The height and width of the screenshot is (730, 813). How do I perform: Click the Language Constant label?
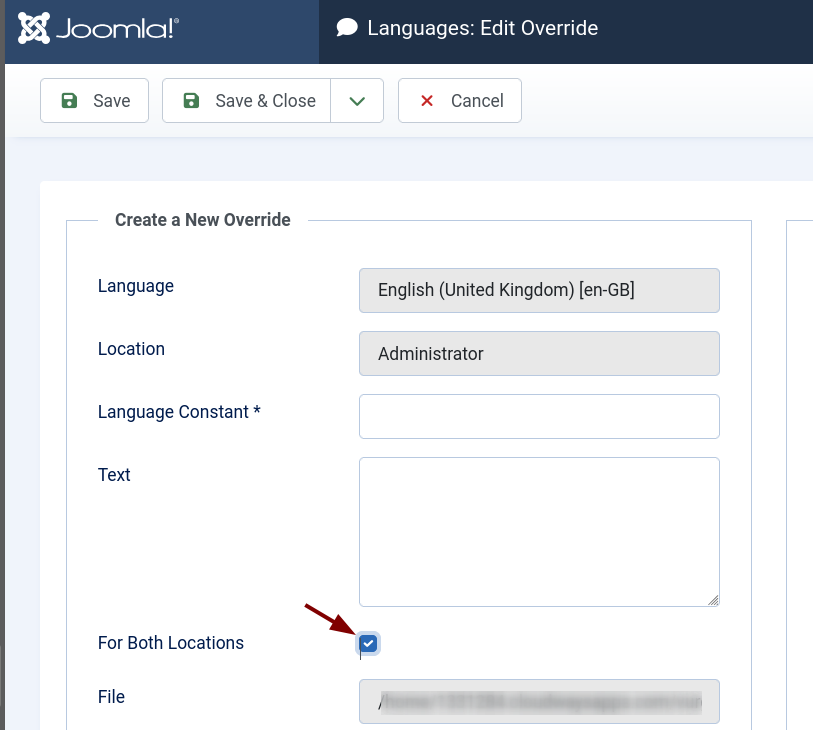tap(179, 412)
